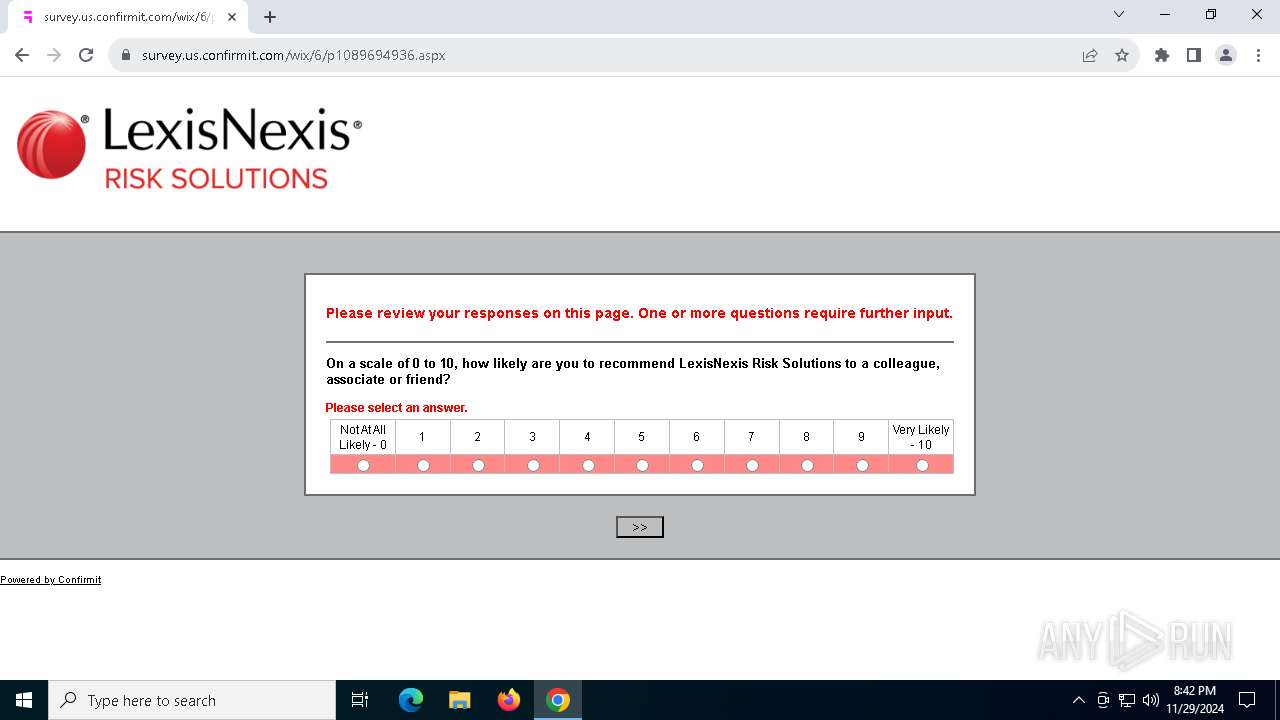Screen dimensions: 1280x720
Task: Open volume control tray icon
Action: point(1151,700)
